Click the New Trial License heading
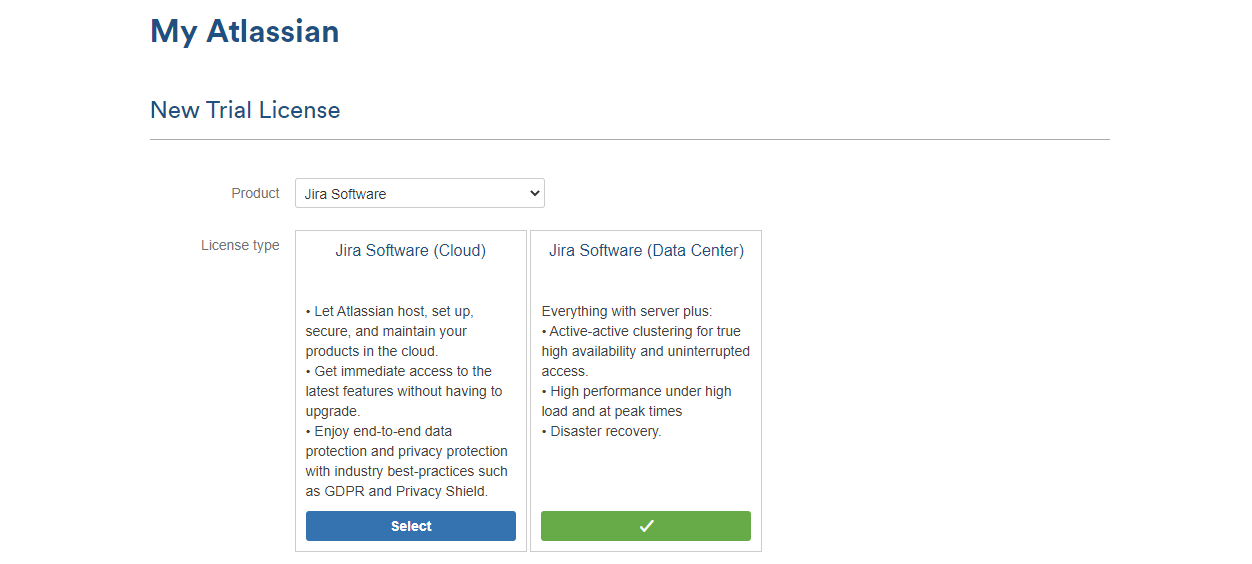The height and width of the screenshot is (564, 1252). 245,110
